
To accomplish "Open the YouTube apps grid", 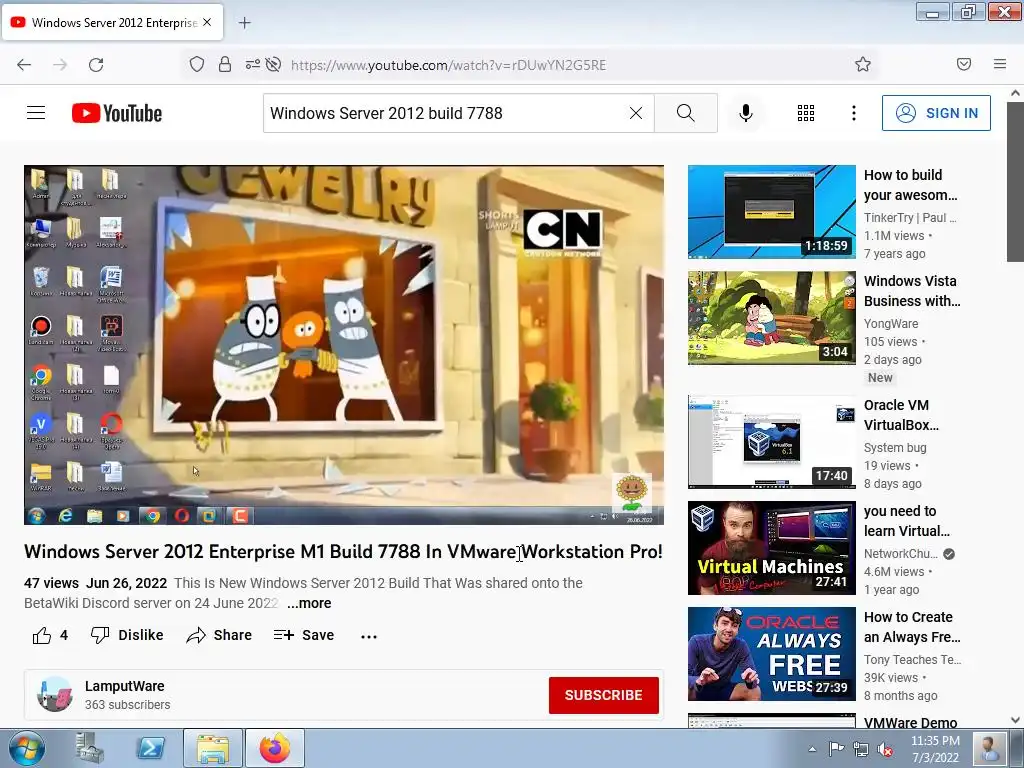I will (x=806, y=113).
